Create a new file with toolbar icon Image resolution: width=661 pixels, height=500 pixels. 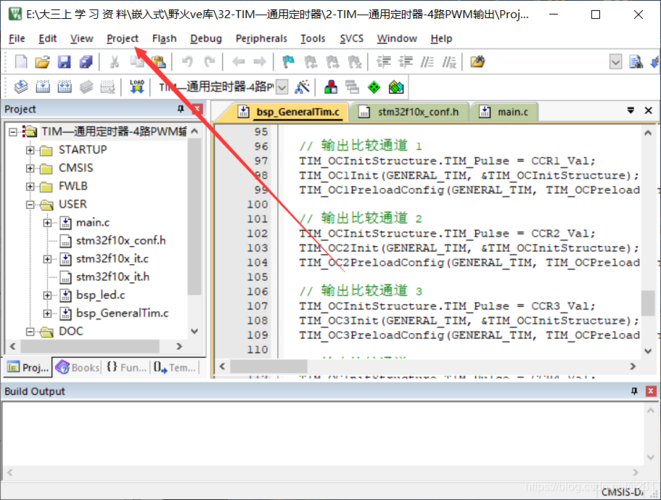[x=21, y=62]
